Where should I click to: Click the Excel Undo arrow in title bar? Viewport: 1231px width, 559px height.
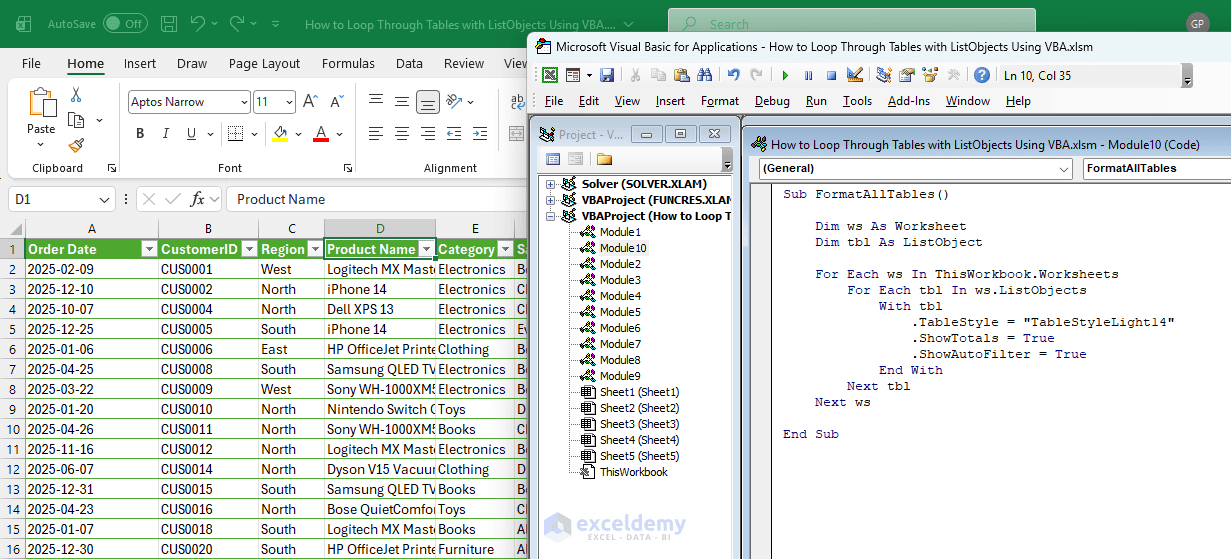tap(198, 23)
